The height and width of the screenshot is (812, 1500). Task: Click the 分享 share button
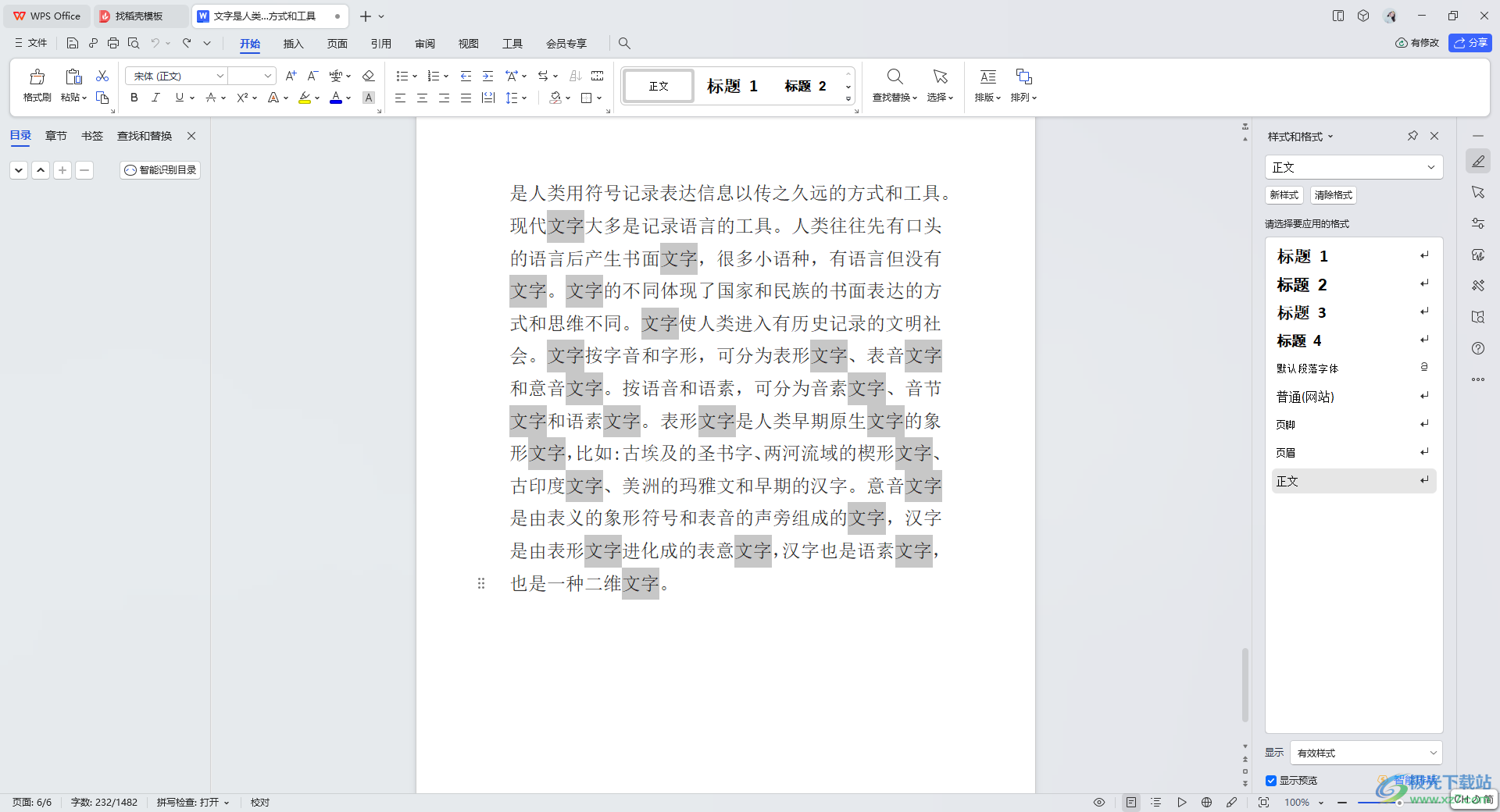(x=1470, y=43)
